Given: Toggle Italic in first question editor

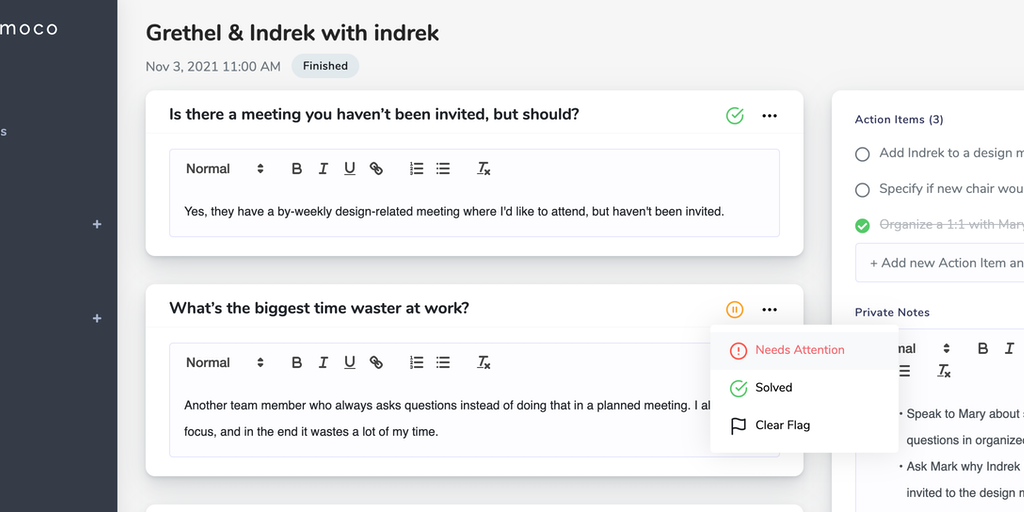Looking at the screenshot, I should tap(323, 169).
